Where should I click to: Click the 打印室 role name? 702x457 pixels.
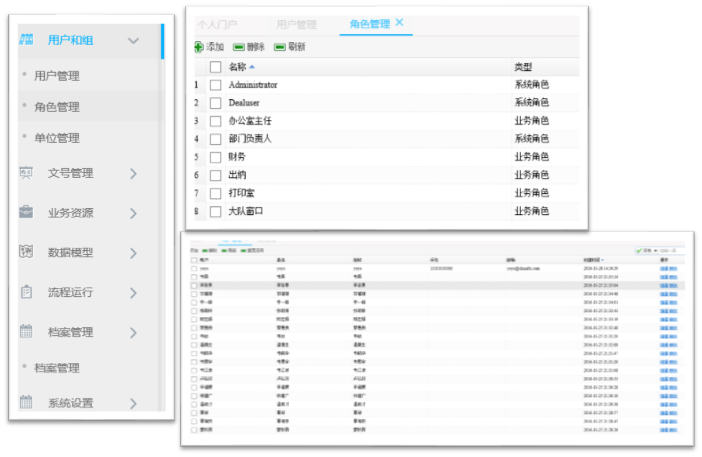241,193
